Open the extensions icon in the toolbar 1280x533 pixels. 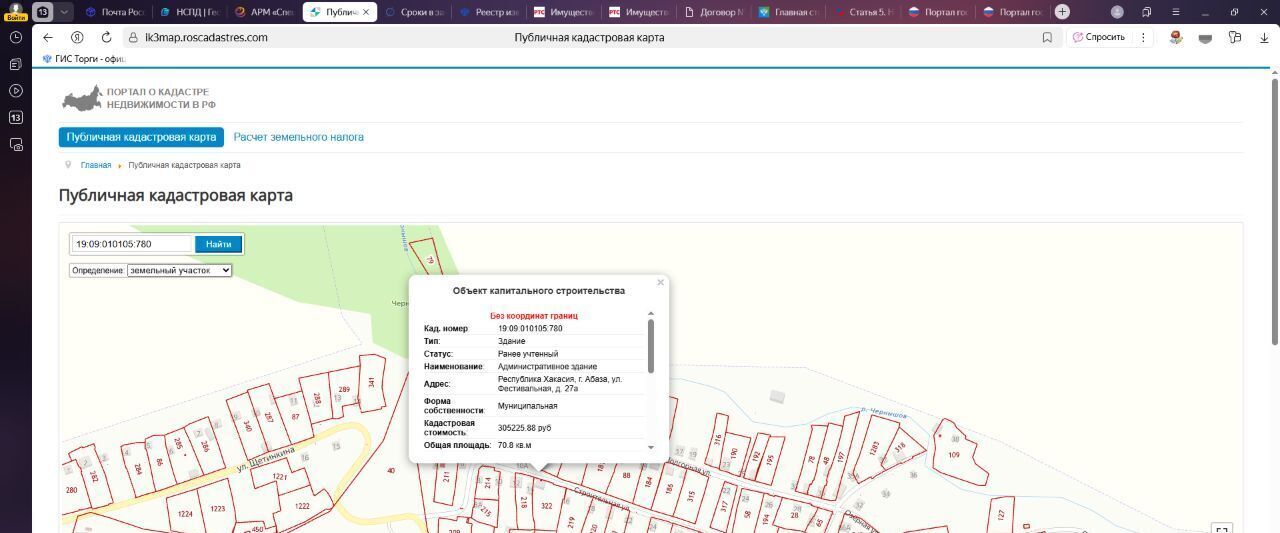point(1235,37)
